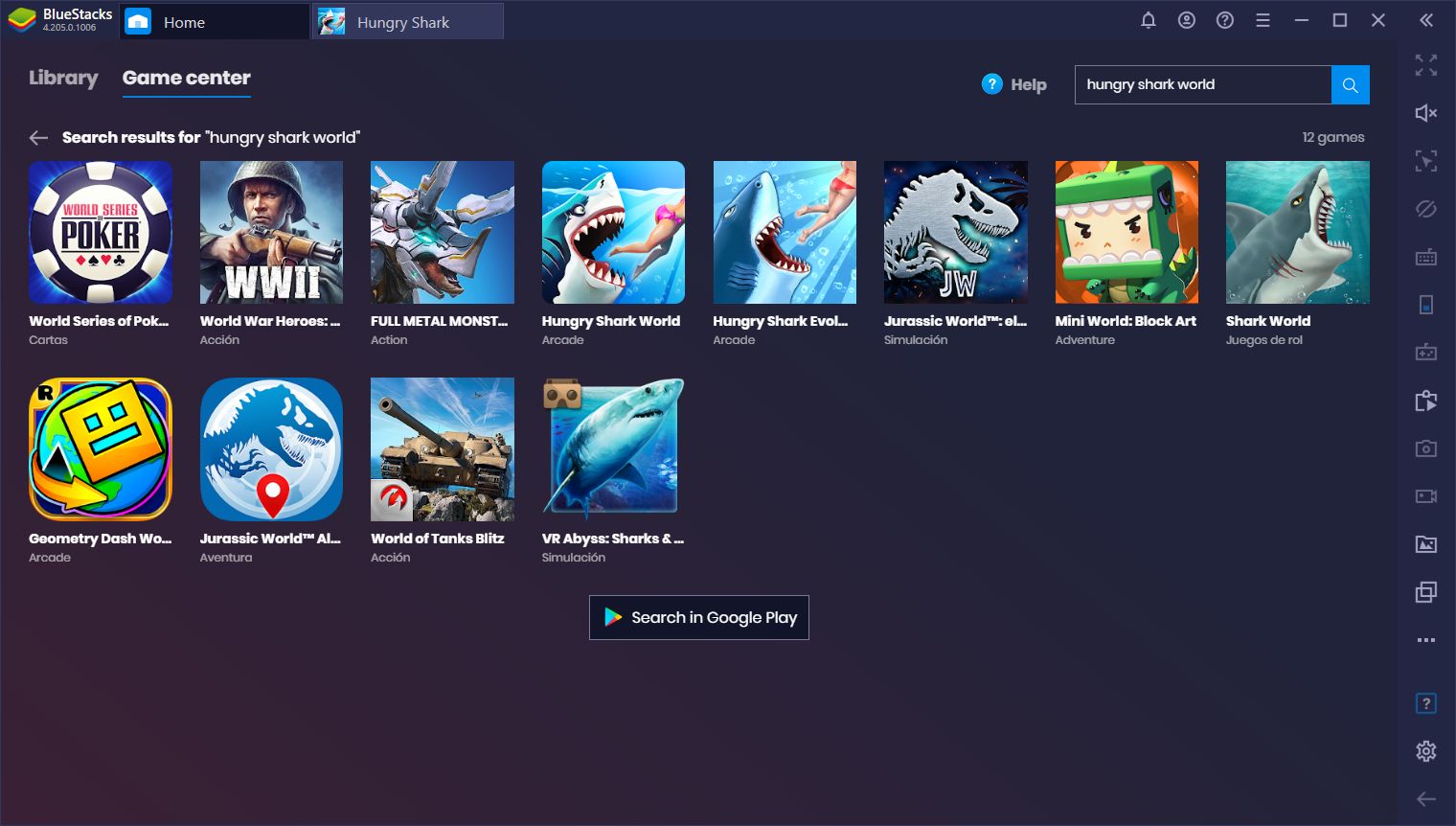This screenshot has width=1456, height=826.
Task: Open Jurassic World simulation game thumbnail
Action: tap(956, 232)
